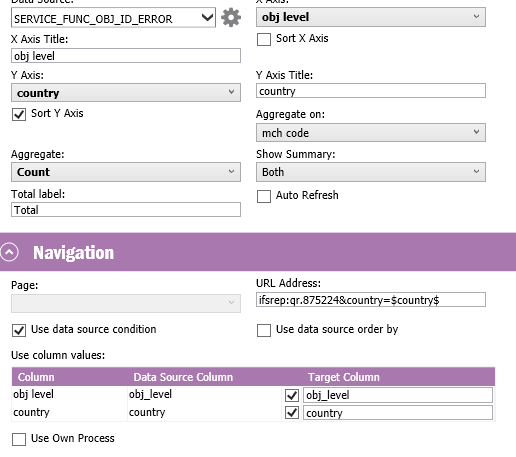This screenshot has width=516, height=457.
Task: Select the 'country' Column cell in table
Action: click(69, 412)
